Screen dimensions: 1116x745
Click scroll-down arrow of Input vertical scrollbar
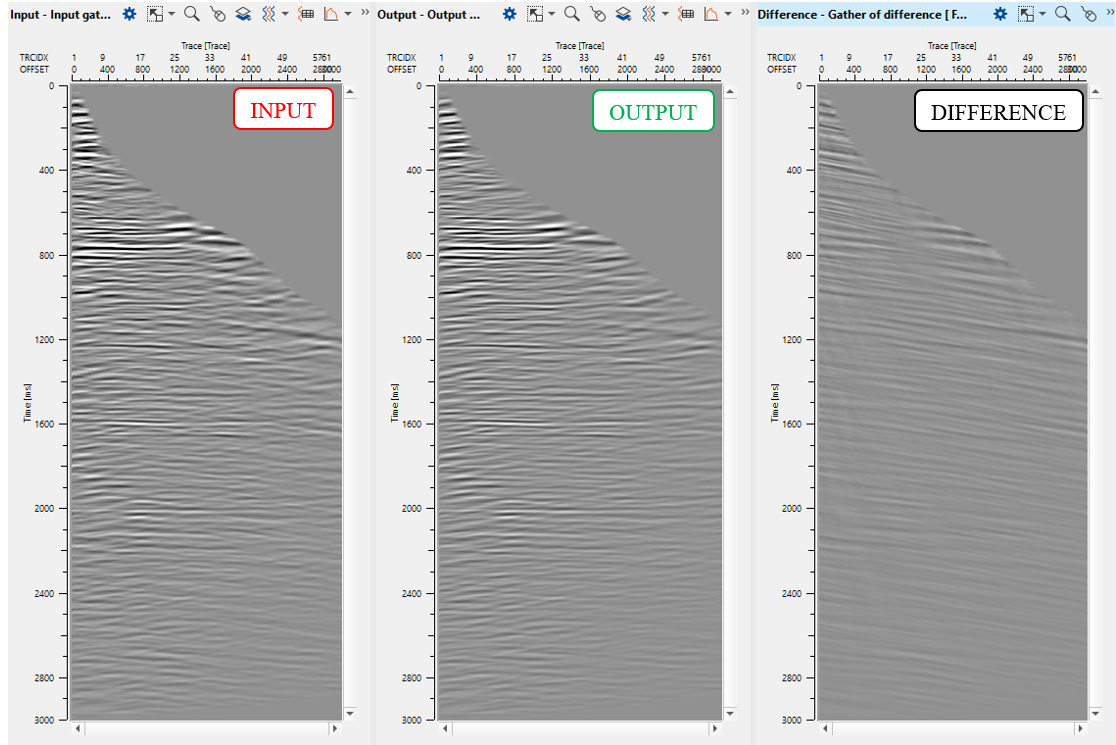click(x=350, y=713)
